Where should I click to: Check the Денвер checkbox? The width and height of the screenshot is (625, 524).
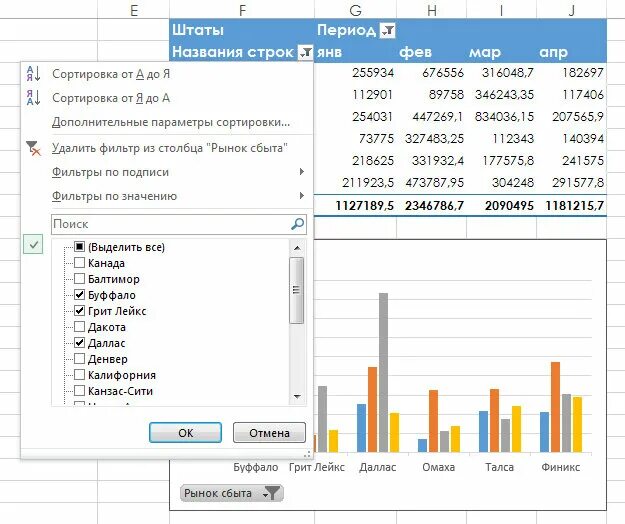coord(79,359)
